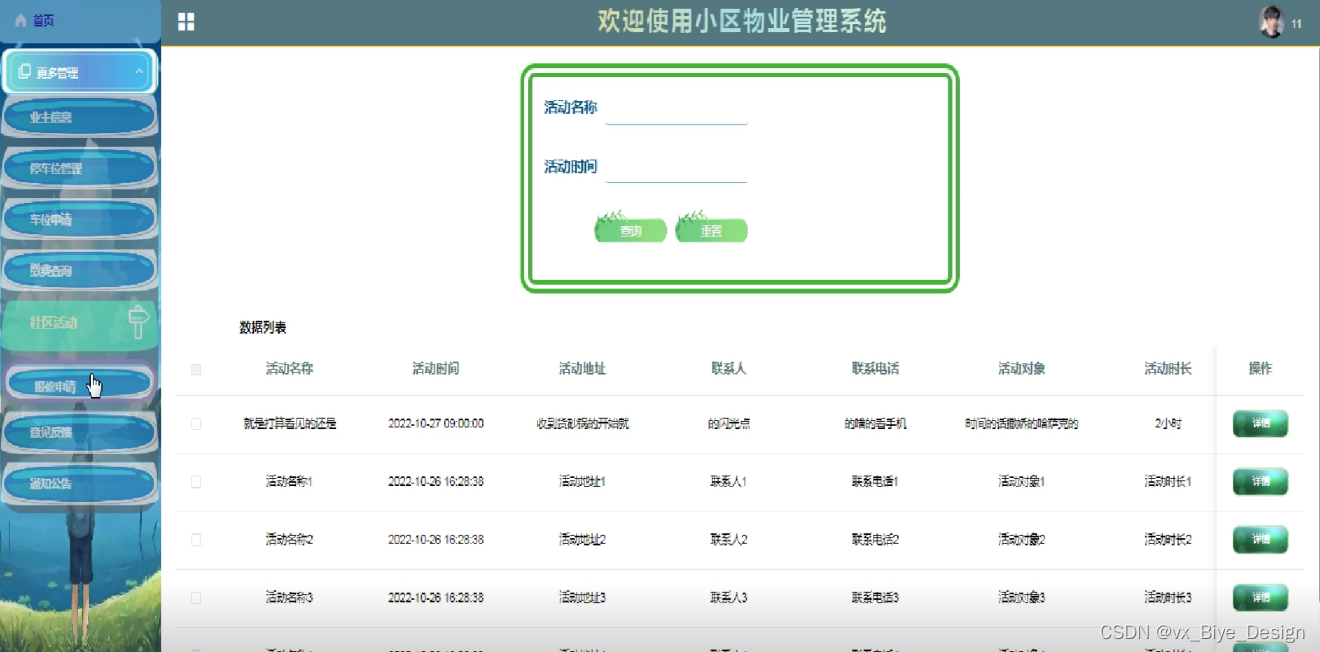Click the 活动时间 column header

point(436,369)
